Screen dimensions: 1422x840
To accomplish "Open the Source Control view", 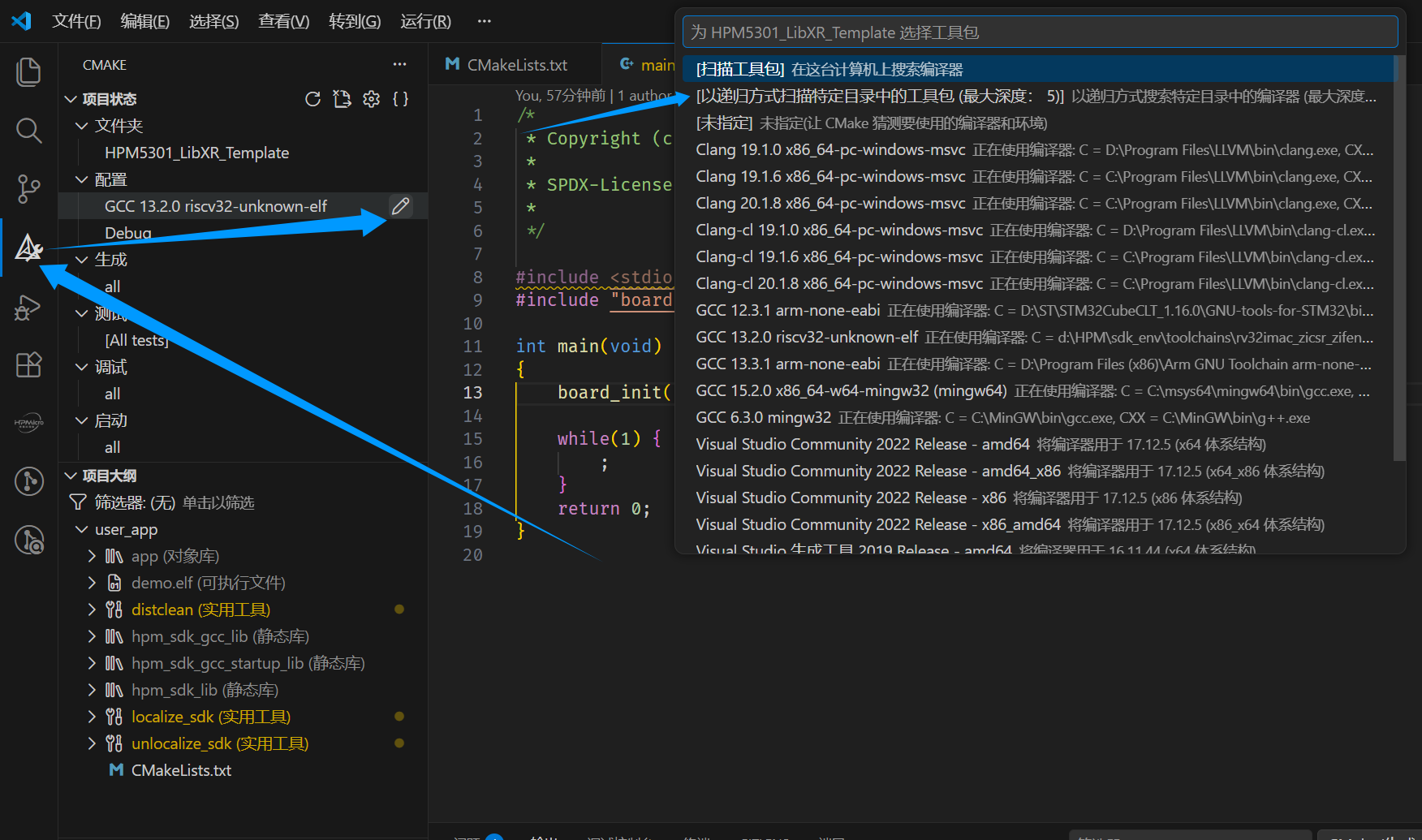I will pos(28,188).
